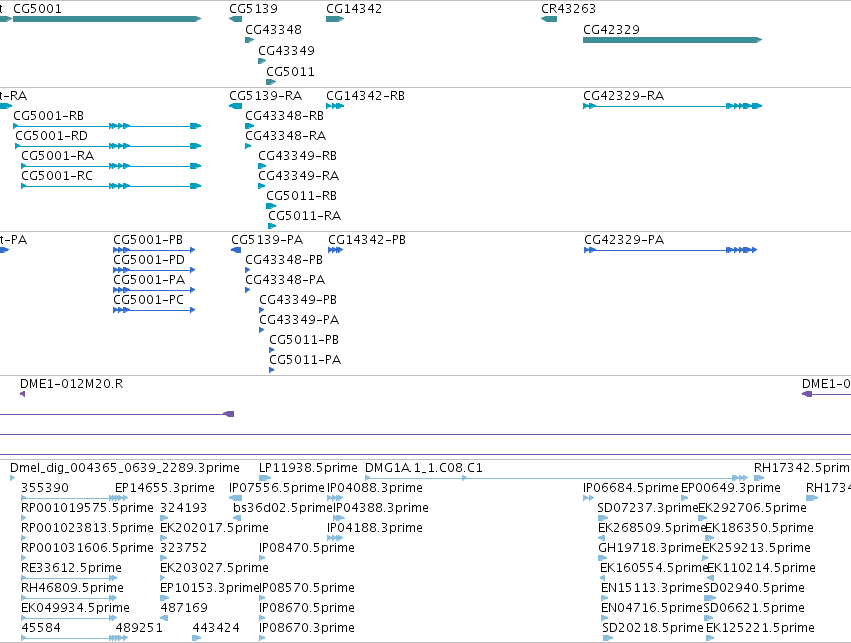The image size is (851, 643).
Task: Click the IP08670.3prime EST
Action: [x=262, y=639]
